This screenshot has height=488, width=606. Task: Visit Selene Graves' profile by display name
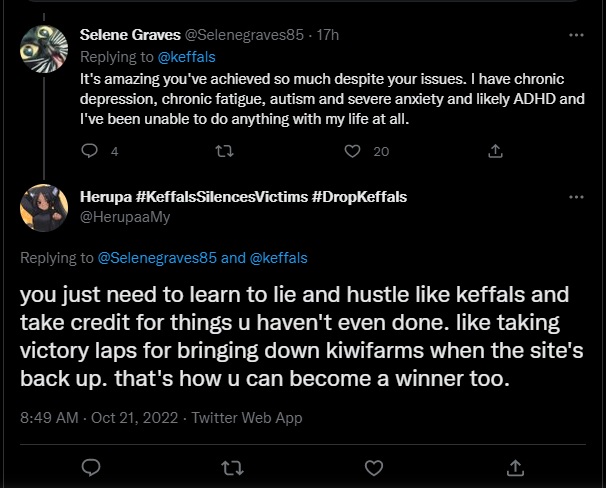130,34
